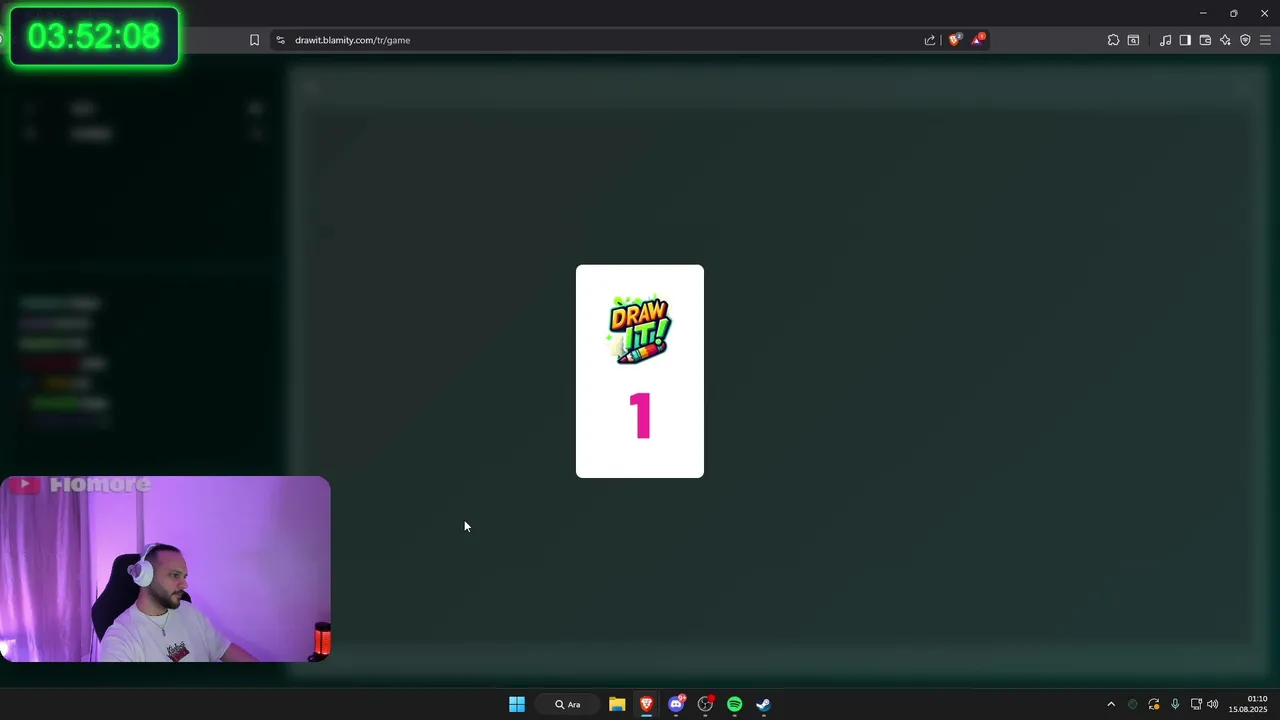Open File Explorer from the taskbar
Image resolution: width=1280 pixels, height=720 pixels.
(617, 704)
